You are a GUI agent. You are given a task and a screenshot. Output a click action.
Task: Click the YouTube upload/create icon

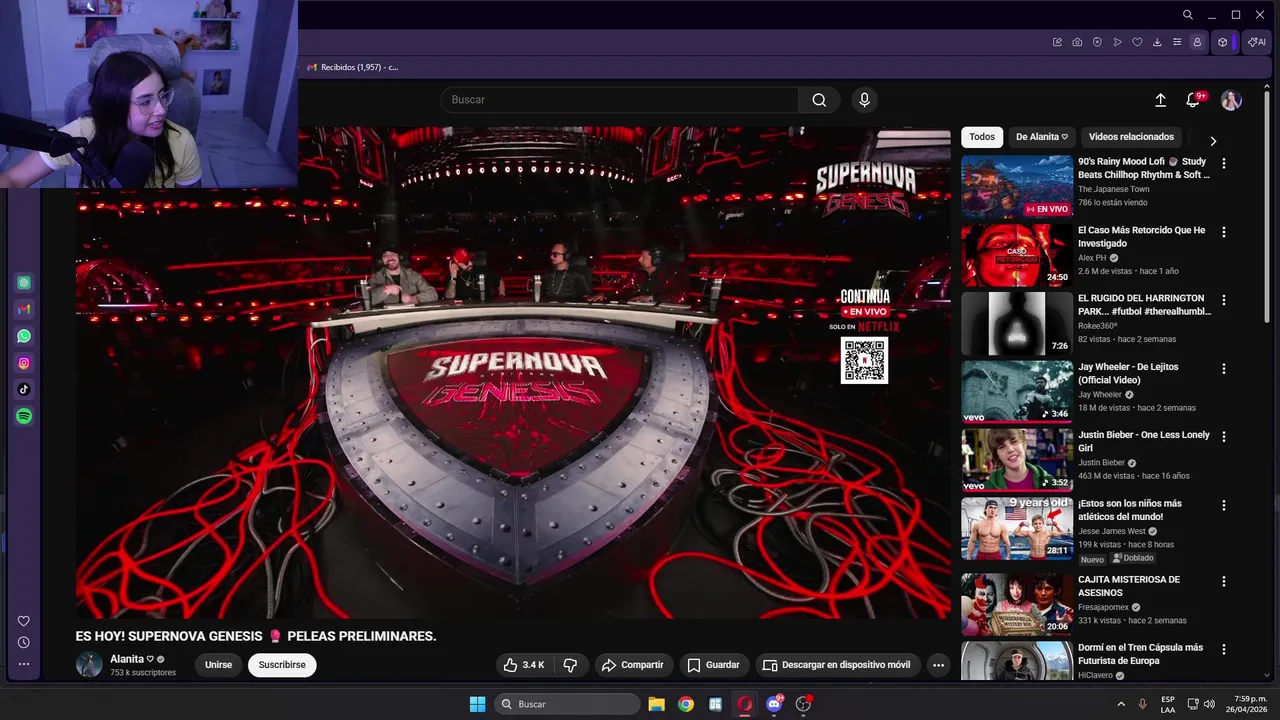coord(1160,100)
